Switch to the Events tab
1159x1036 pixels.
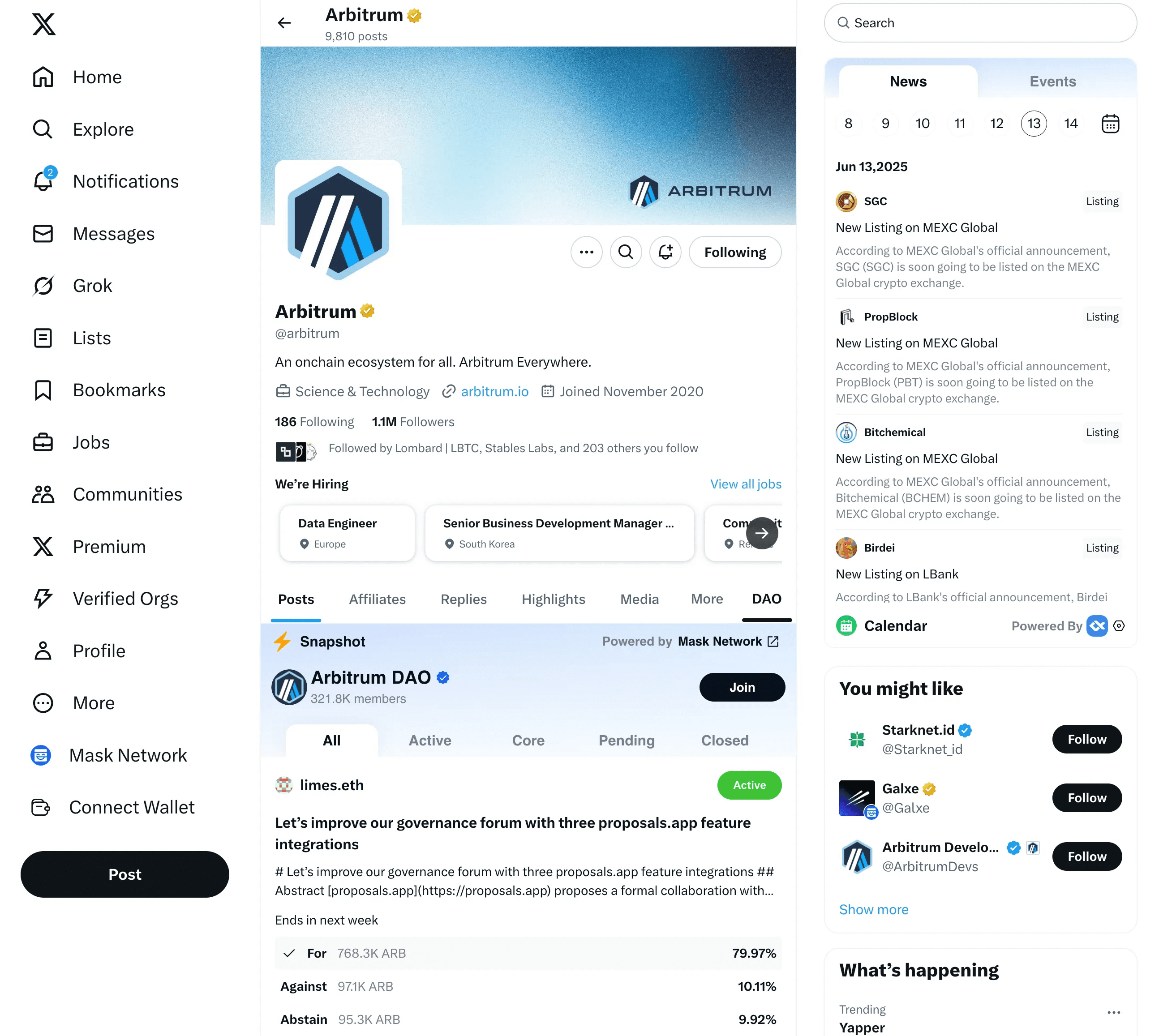pyautogui.click(x=1052, y=81)
